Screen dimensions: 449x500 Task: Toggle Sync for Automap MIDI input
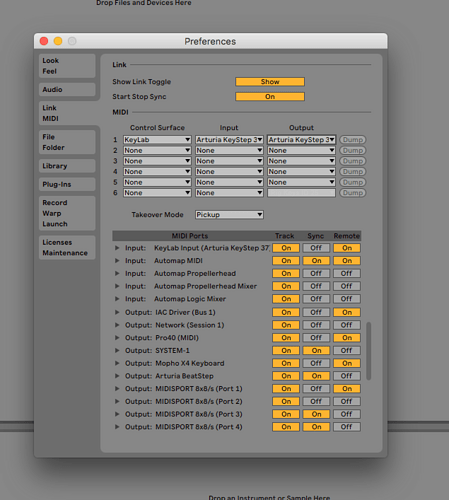pyautogui.click(x=316, y=261)
